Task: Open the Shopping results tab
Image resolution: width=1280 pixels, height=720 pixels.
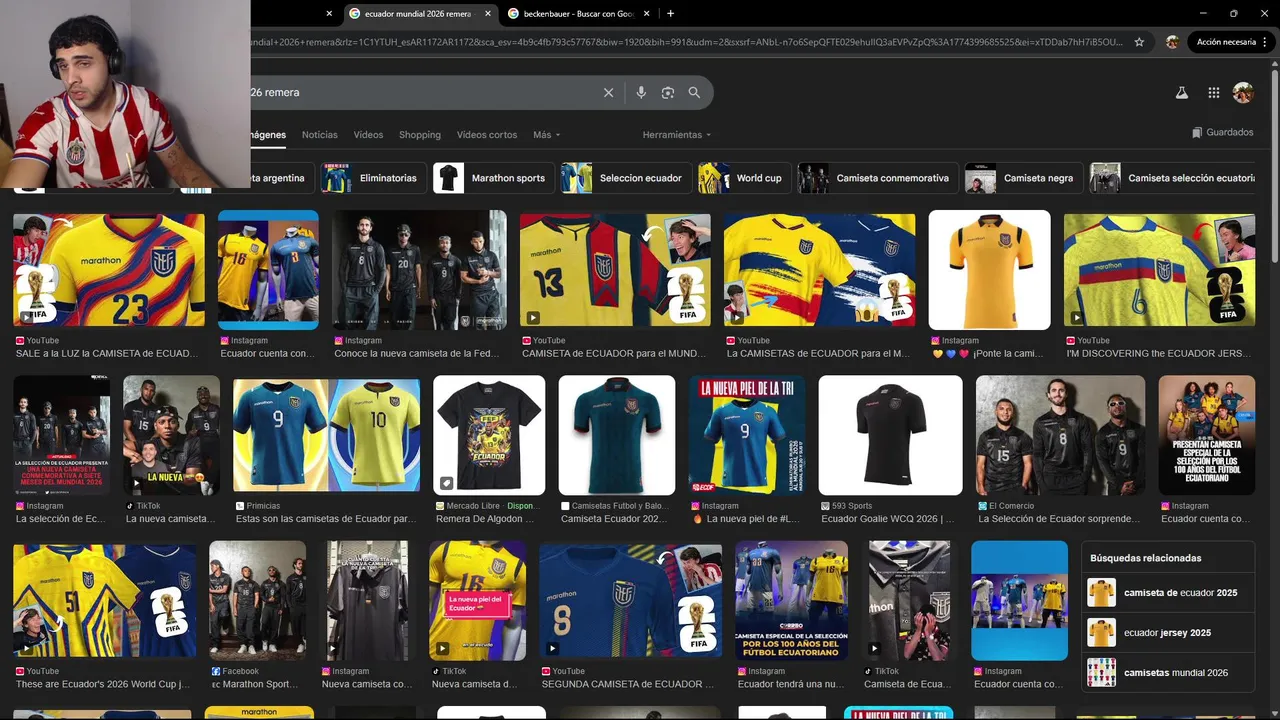Action: [420, 134]
